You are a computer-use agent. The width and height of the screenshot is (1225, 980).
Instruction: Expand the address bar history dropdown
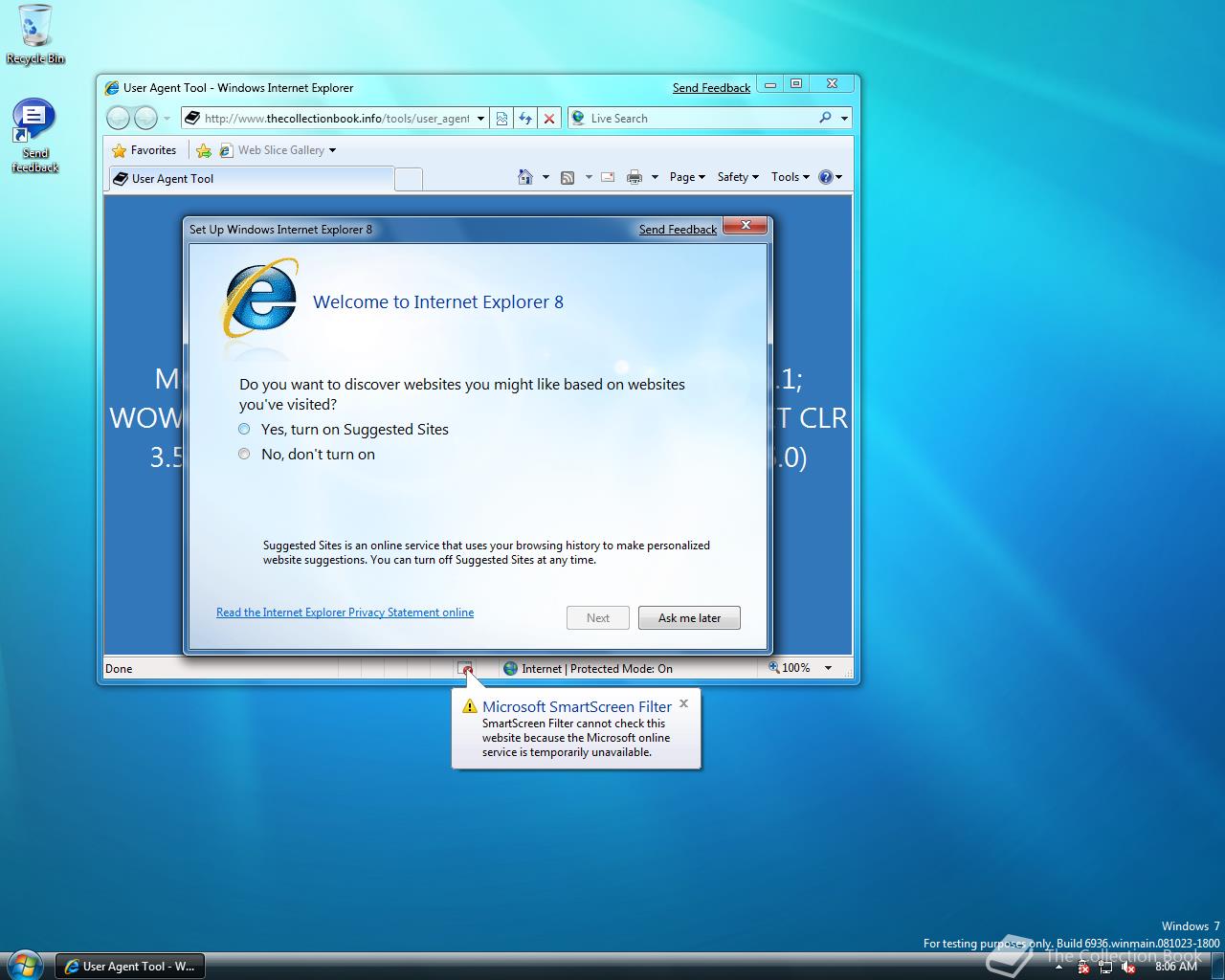[x=481, y=119]
